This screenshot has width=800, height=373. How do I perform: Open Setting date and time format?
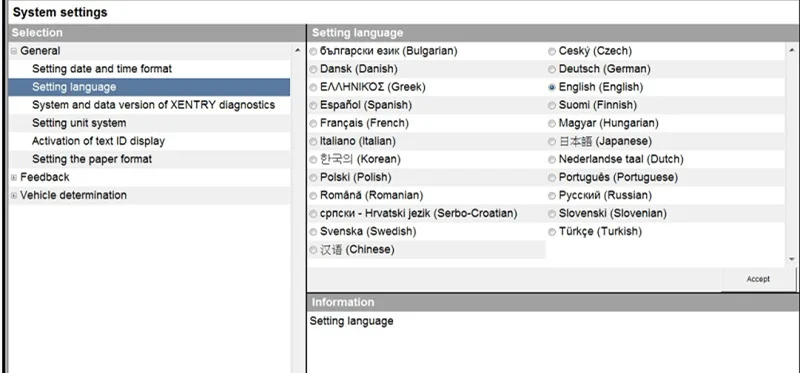(102, 69)
